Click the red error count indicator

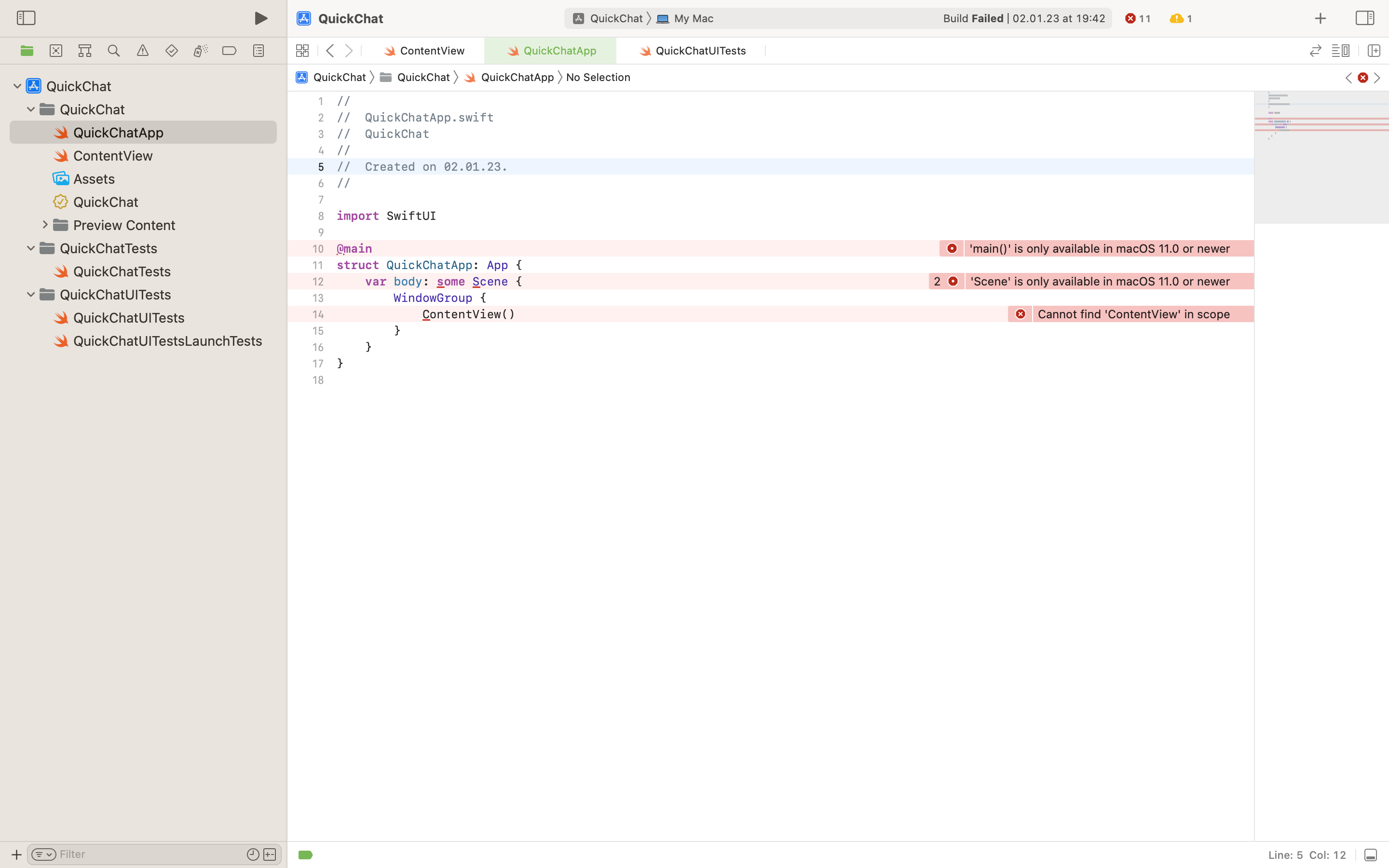(x=1138, y=18)
